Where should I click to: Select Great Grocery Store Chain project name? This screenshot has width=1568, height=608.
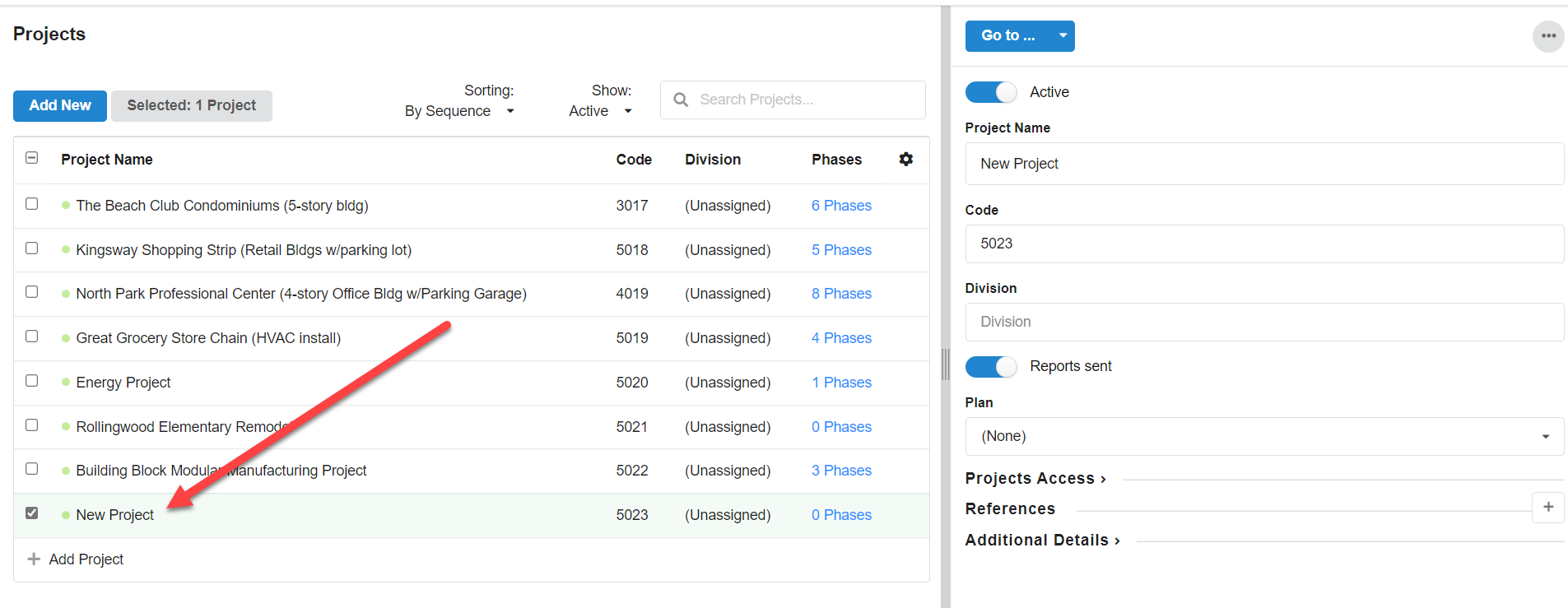pos(208,338)
